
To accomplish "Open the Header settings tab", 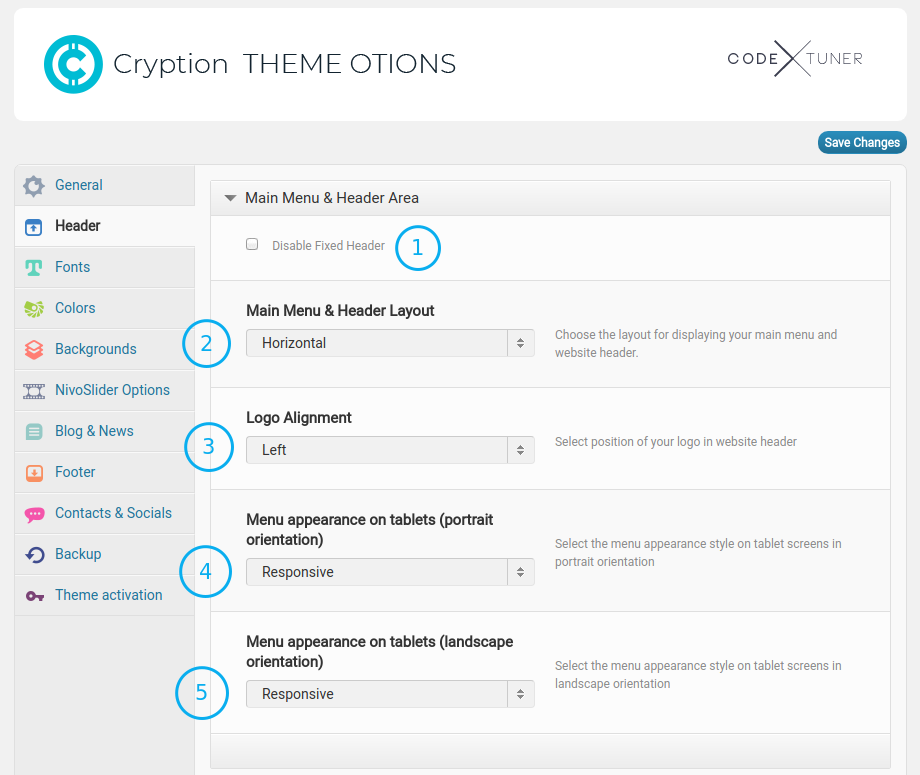I will [78, 226].
